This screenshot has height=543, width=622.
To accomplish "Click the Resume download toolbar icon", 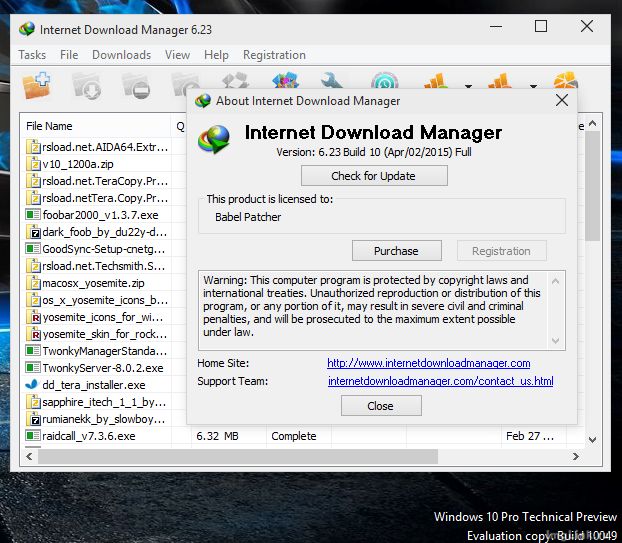I will (x=86, y=86).
